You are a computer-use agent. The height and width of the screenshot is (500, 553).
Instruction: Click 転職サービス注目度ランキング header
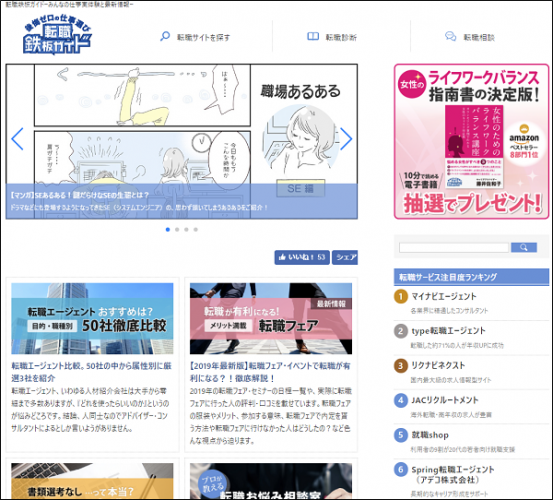coord(471,277)
